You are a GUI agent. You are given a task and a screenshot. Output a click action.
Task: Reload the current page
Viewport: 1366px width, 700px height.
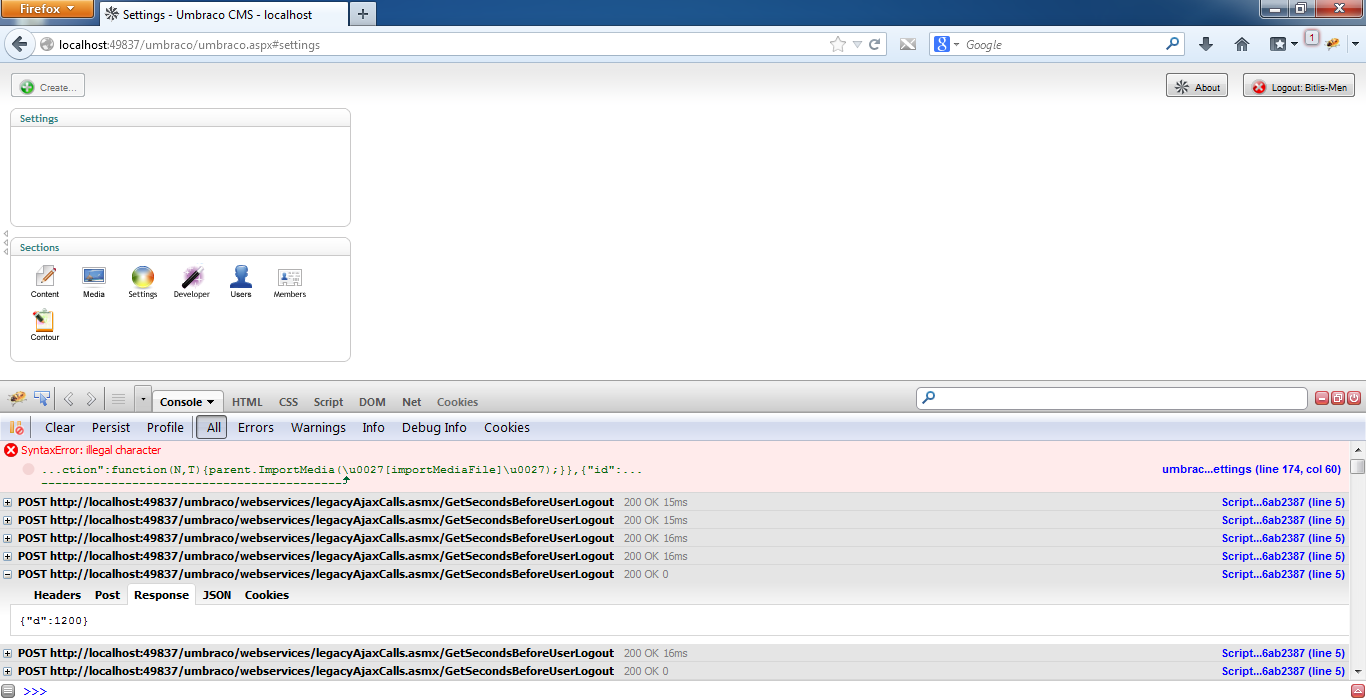click(874, 44)
